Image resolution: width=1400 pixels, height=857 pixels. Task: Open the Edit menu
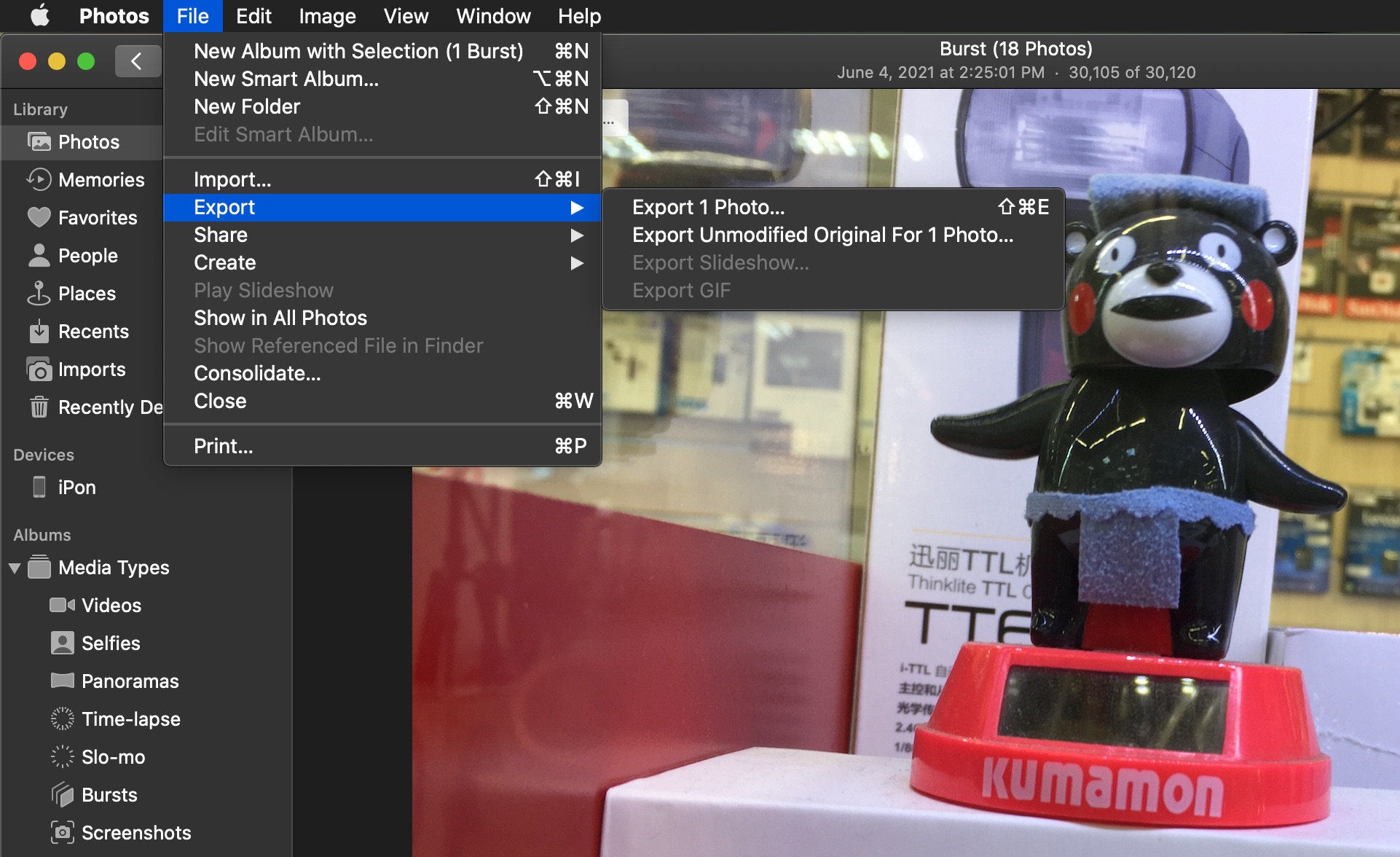(x=253, y=16)
